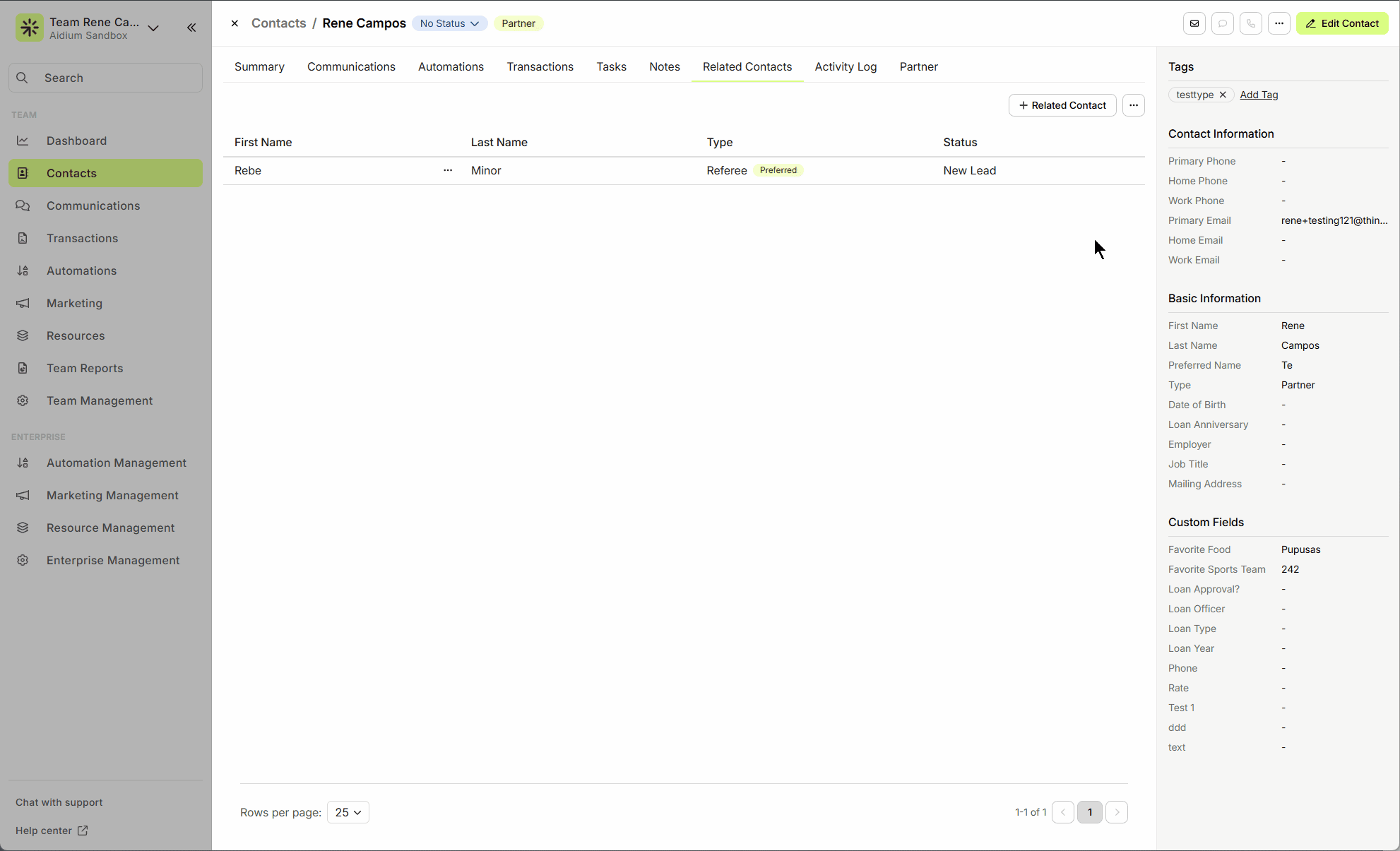Screen dimensions: 1400x851
Task: Close contact panel with X icon
Action: click(x=235, y=23)
